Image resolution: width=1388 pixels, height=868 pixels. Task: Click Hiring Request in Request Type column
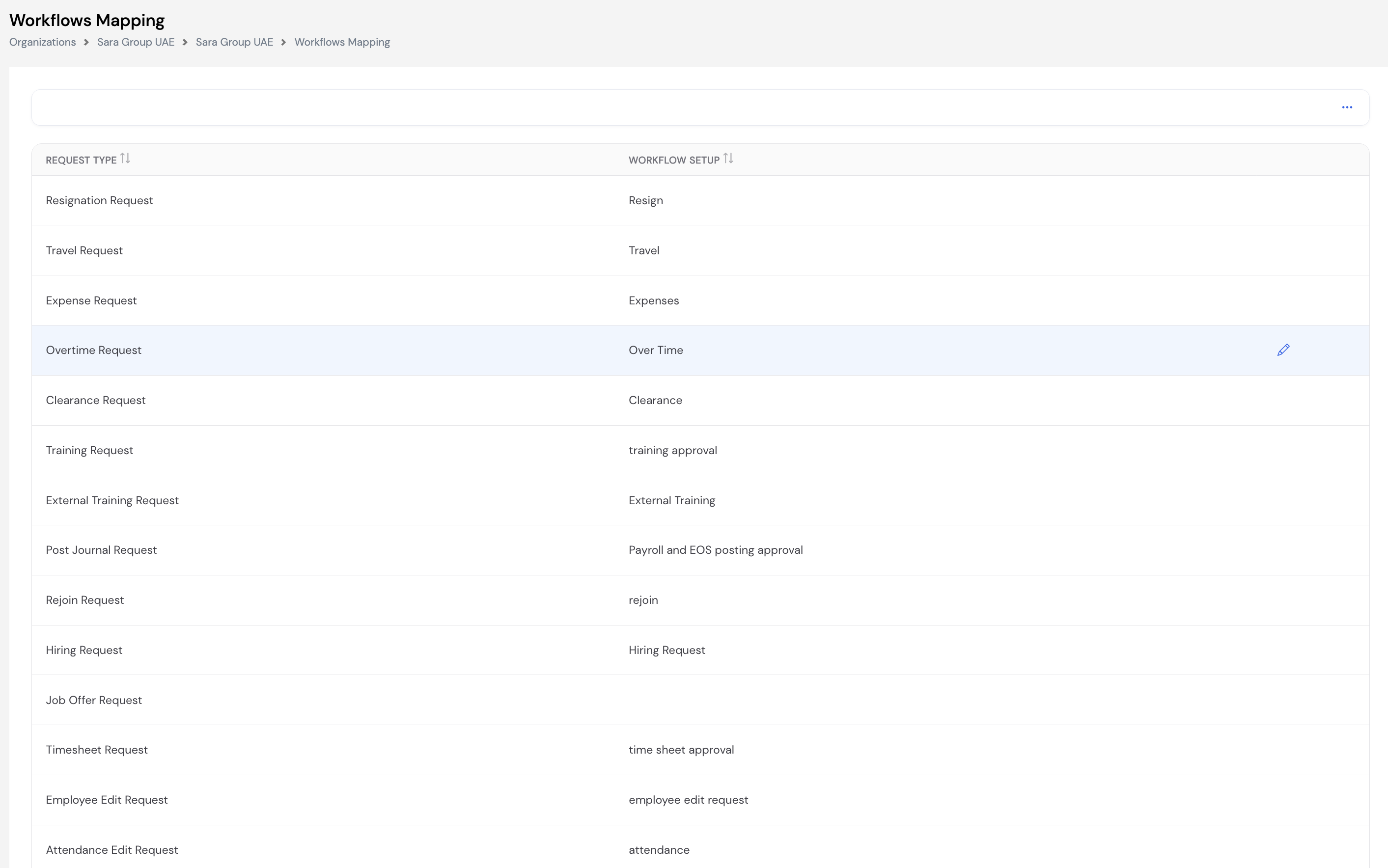(x=84, y=650)
